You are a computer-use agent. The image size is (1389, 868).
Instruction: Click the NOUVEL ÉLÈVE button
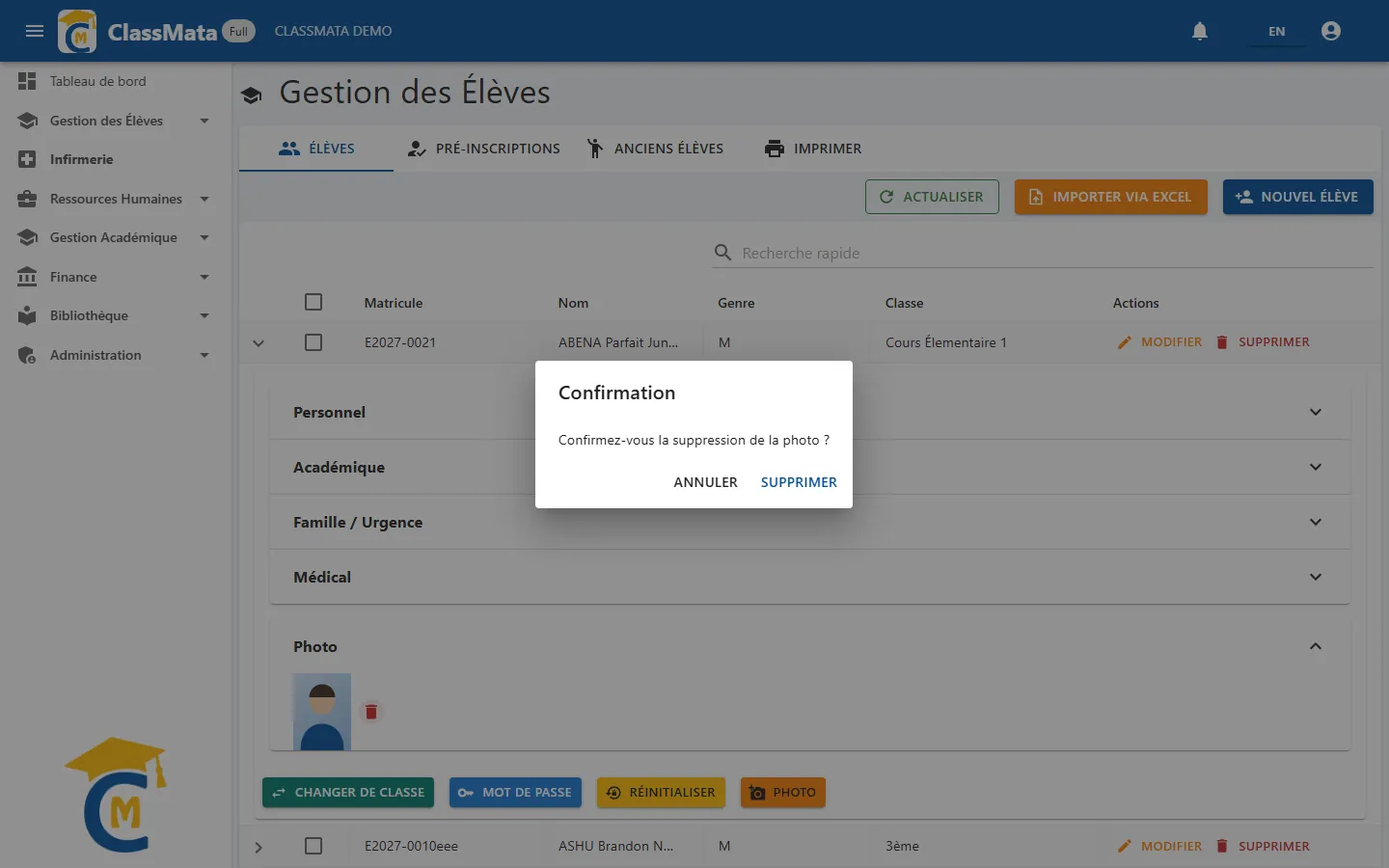tap(1297, 197)
